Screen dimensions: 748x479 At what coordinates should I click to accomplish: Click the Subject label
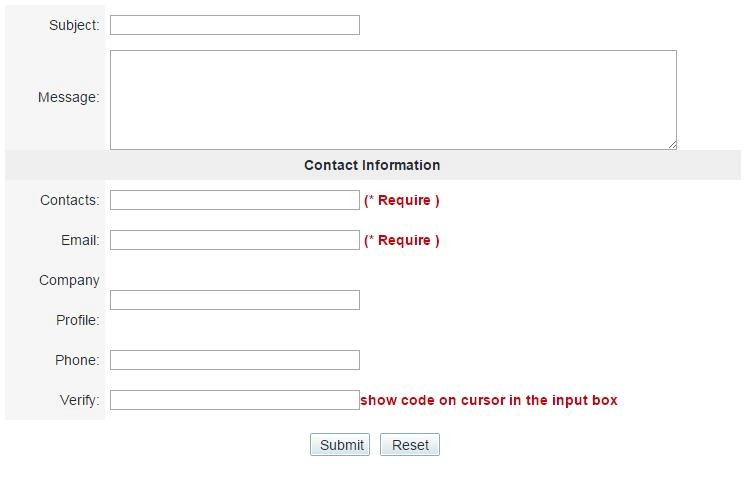point(74,25)
